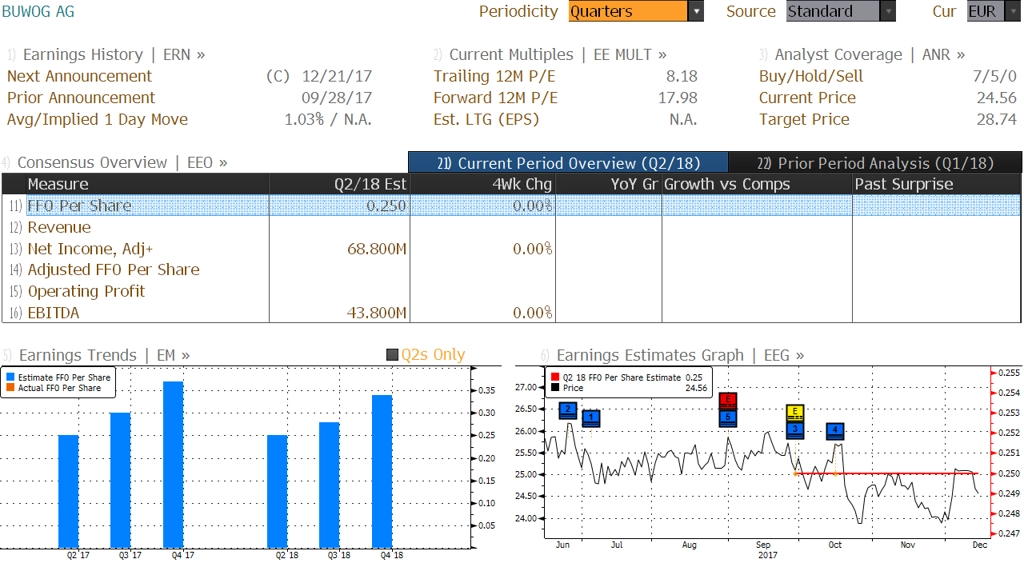
Task: Select the Operating Profit row
Action: [x=511, y=291]
